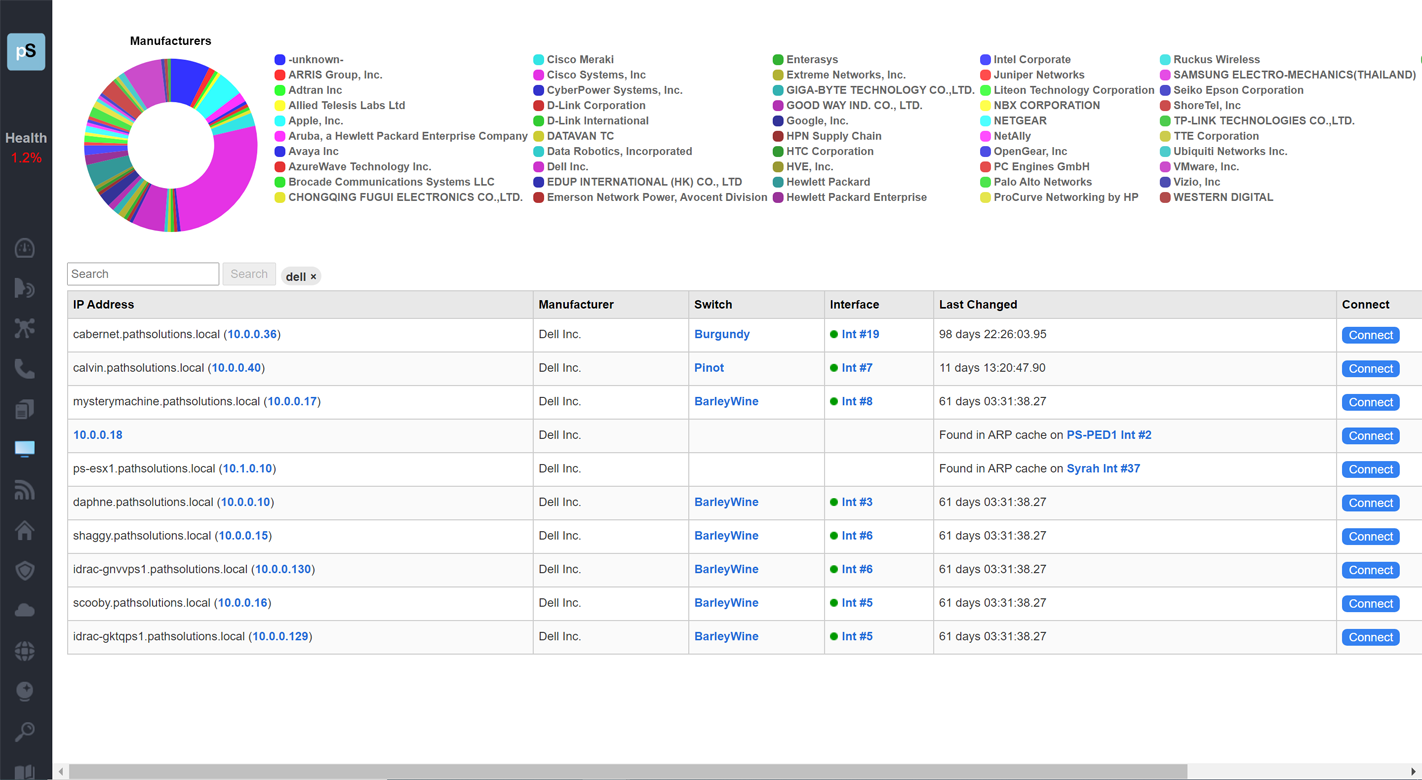Click the pS logo icon

[x=26, y=52]
